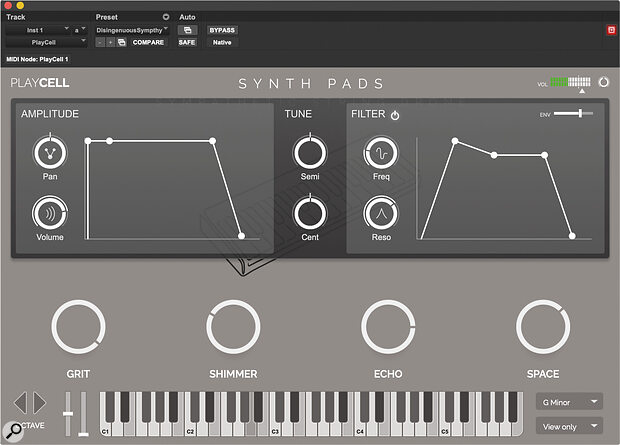Click the red close window button

coord(8,6)
